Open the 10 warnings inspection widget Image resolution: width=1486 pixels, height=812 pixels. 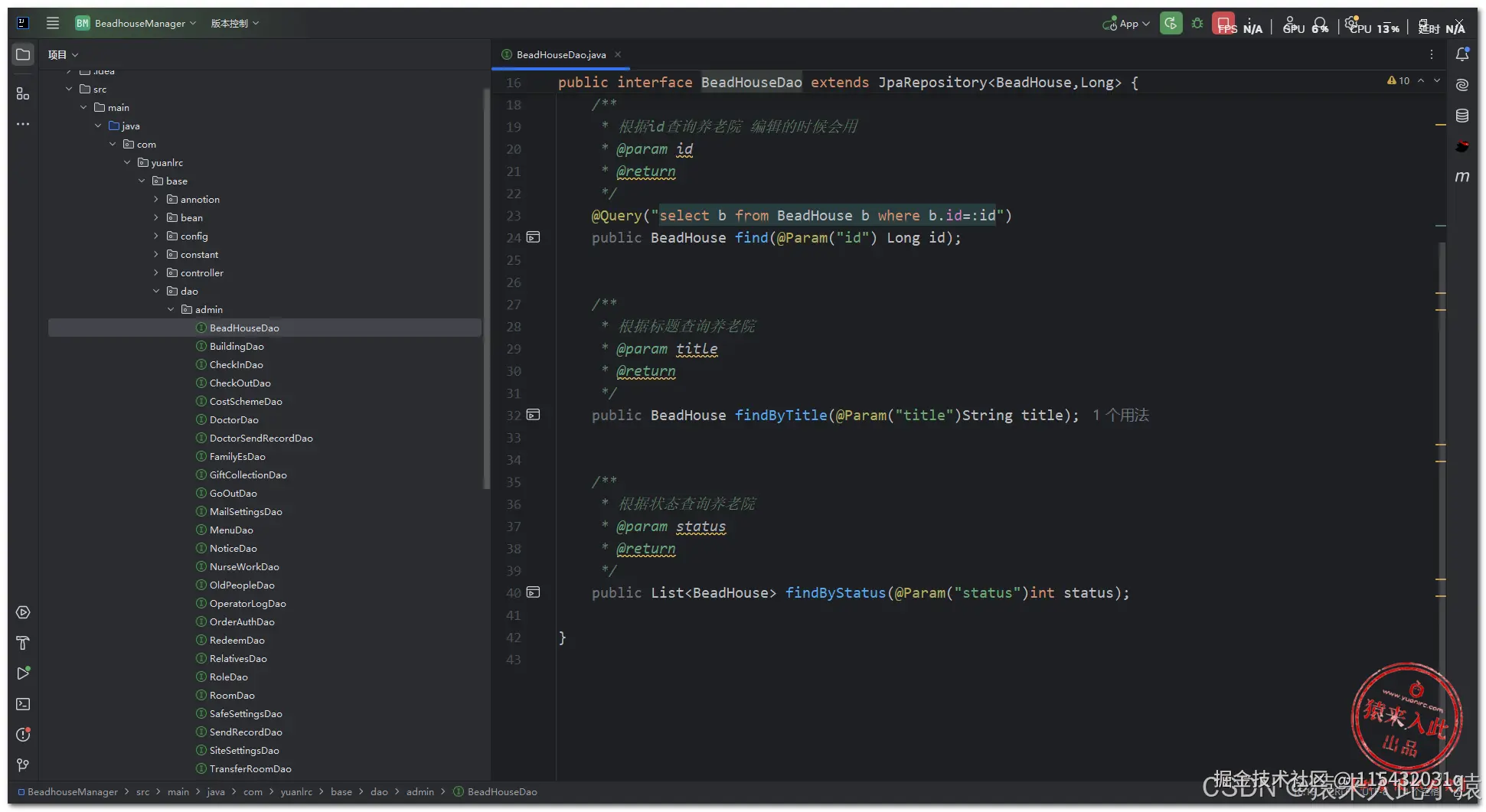1398,80
